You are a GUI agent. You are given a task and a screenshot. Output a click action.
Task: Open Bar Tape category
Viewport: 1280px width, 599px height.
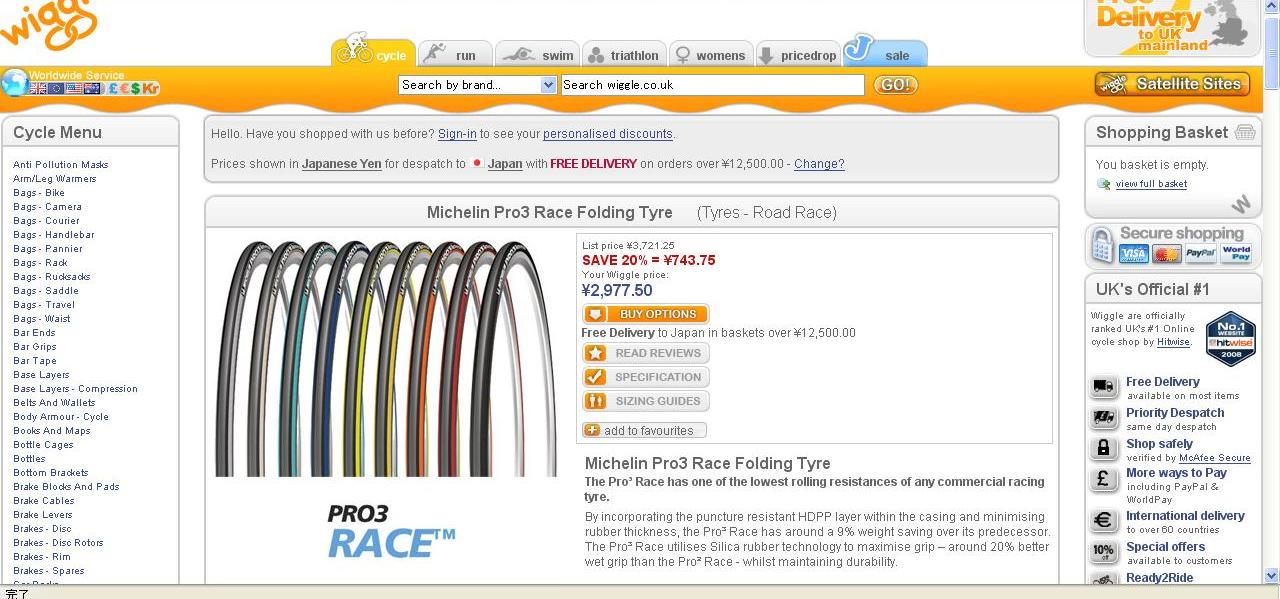point(35,361)
